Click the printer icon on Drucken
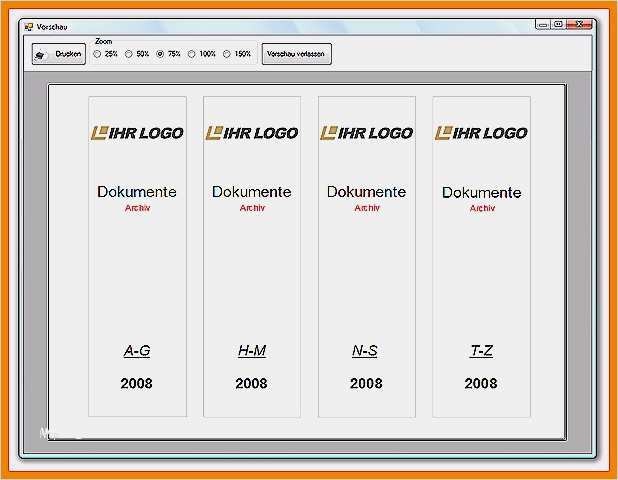The image size is (618, 480). click(x=40, y=55)
